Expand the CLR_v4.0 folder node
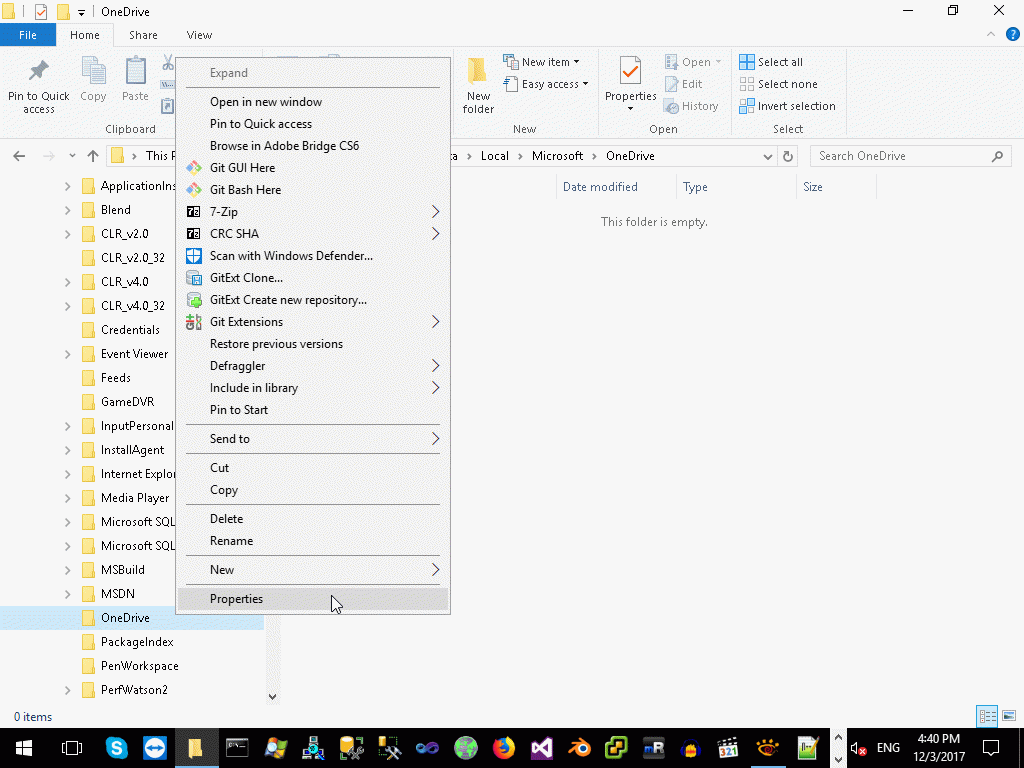Image resolution: width=1024 pixels, height=768 pixels. [68, 282]
